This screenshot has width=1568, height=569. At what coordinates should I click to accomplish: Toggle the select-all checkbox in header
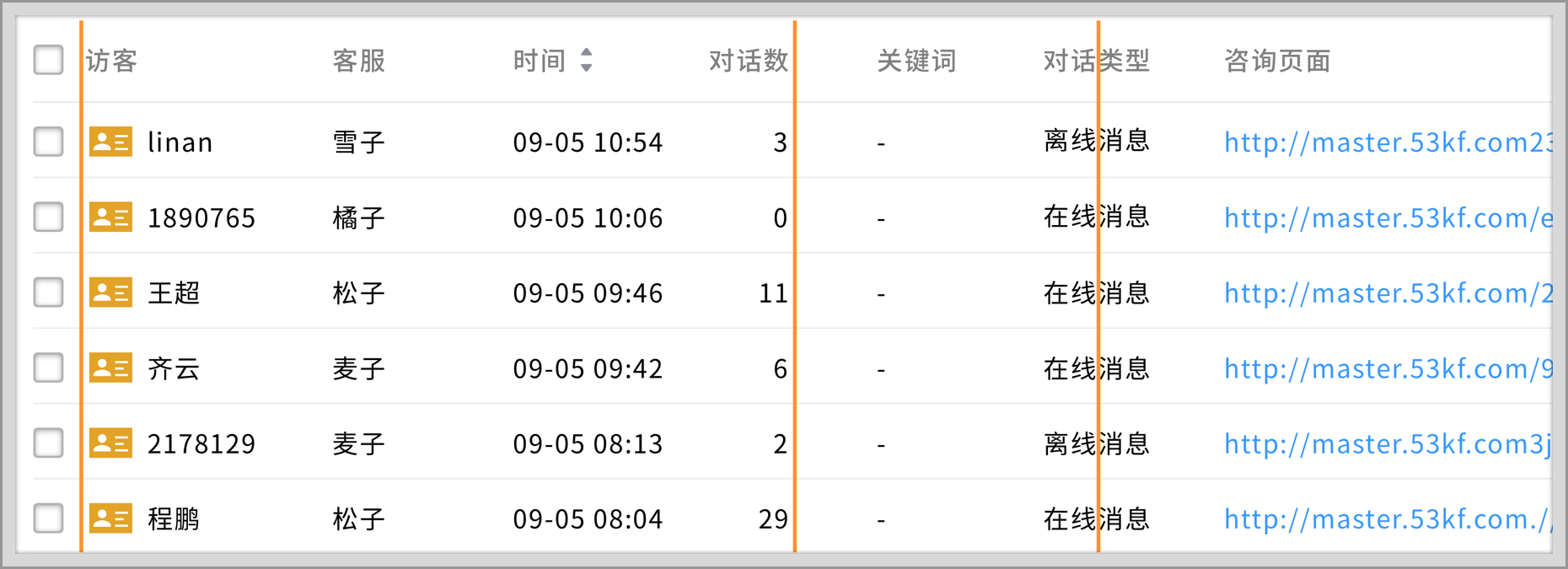[49, 60]
